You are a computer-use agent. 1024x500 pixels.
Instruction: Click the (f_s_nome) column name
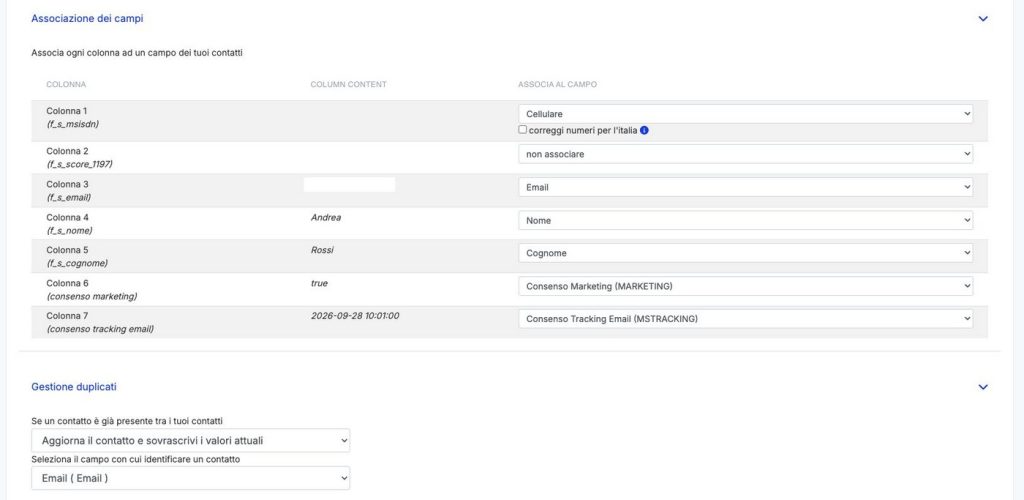pos(69,230)
